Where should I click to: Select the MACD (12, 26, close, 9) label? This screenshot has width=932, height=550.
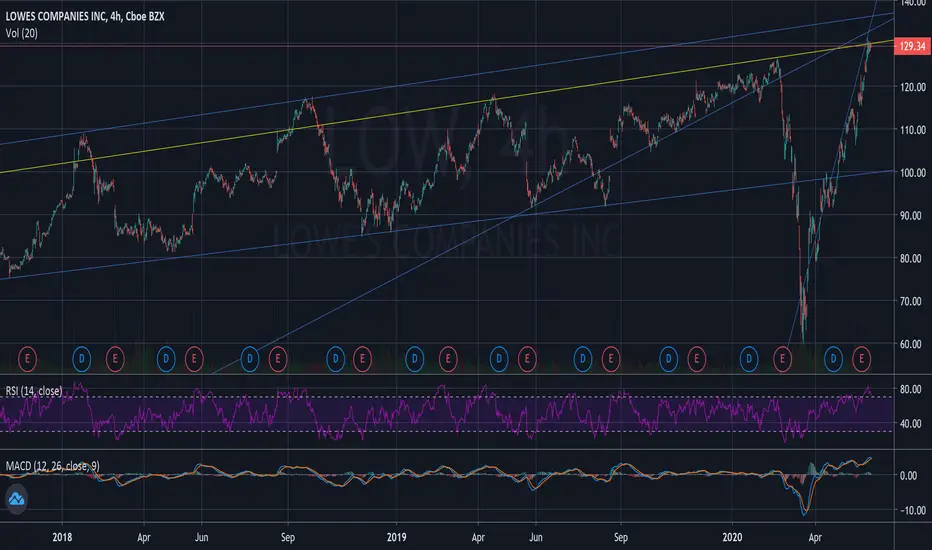(x=52, y=466)
